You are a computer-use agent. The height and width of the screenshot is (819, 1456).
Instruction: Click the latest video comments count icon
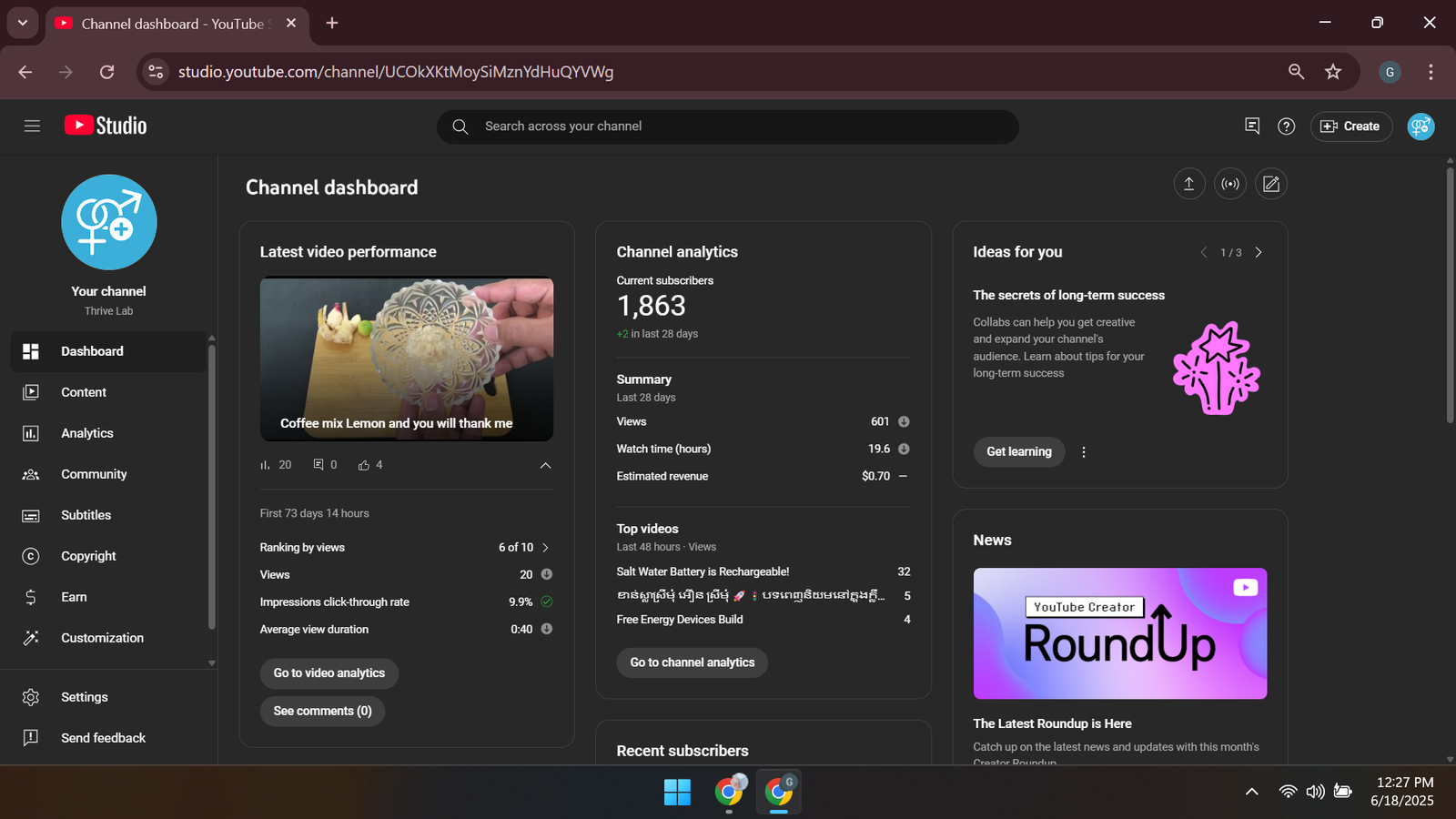coord(318,465)
